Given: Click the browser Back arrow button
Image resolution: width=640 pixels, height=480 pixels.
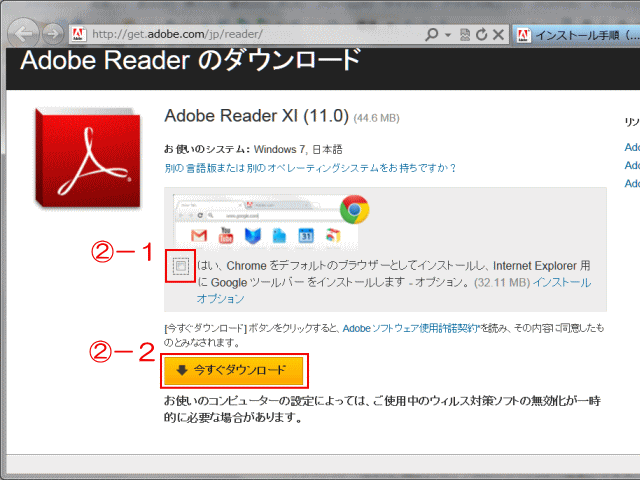Looking at the screenshot, I should [x=23, y=33].
